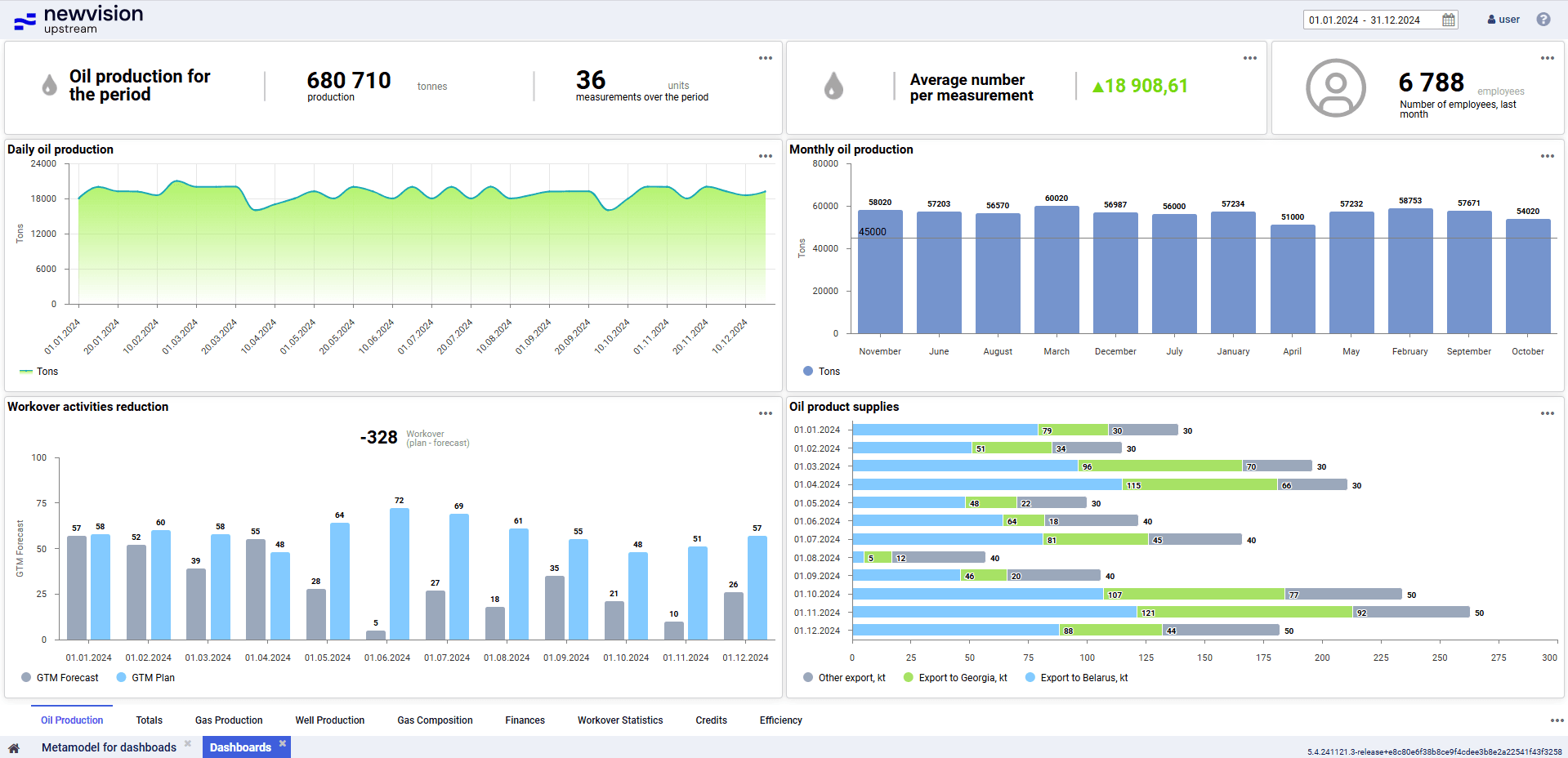Click the home icon in bottom bar
The image size is (1568, 758).
(x=14, y=747)
